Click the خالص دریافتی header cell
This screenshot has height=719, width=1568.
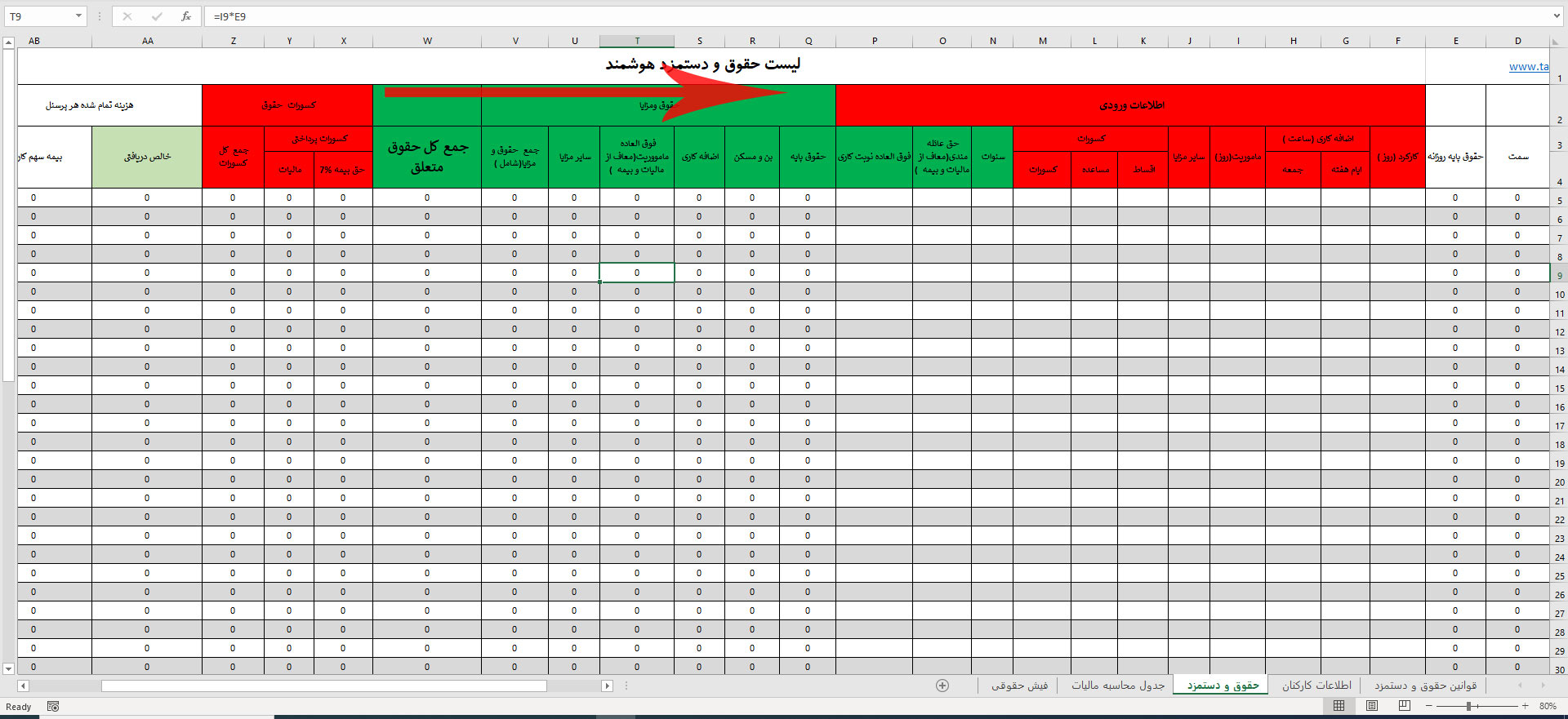pos(147,157)
